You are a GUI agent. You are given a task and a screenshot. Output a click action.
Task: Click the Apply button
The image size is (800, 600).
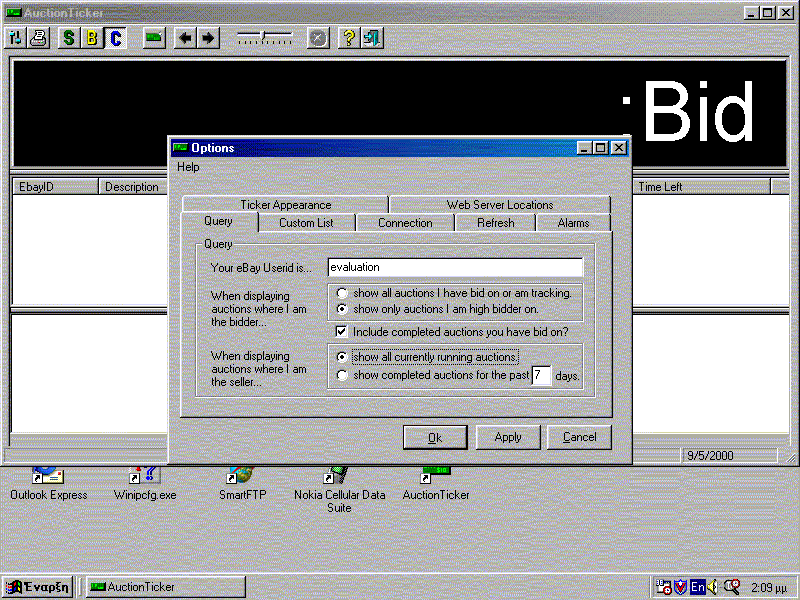508,437
